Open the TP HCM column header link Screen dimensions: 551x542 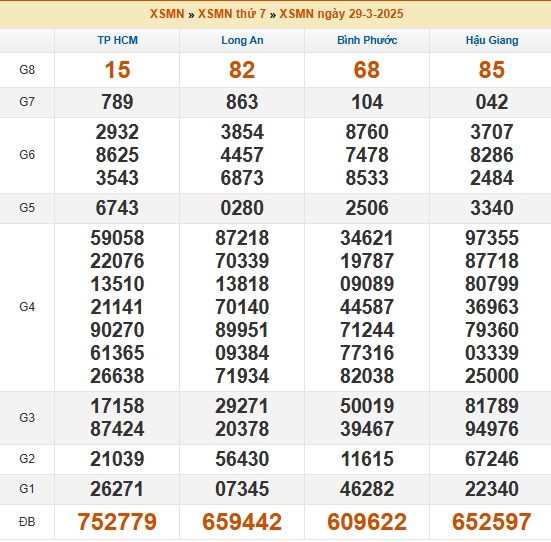117,40
